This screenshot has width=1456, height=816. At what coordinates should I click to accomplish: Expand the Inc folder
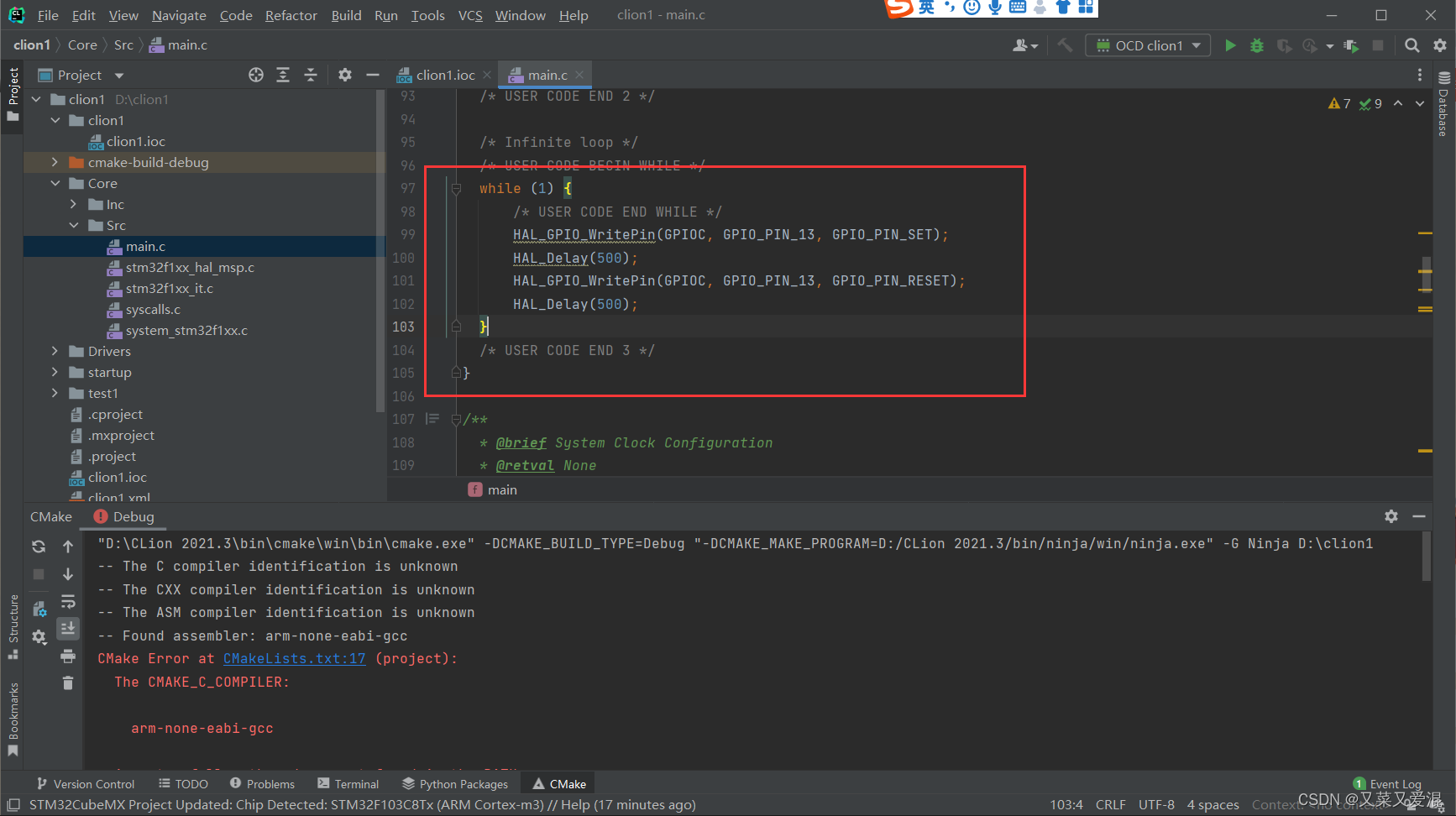(x=73, y=204)
